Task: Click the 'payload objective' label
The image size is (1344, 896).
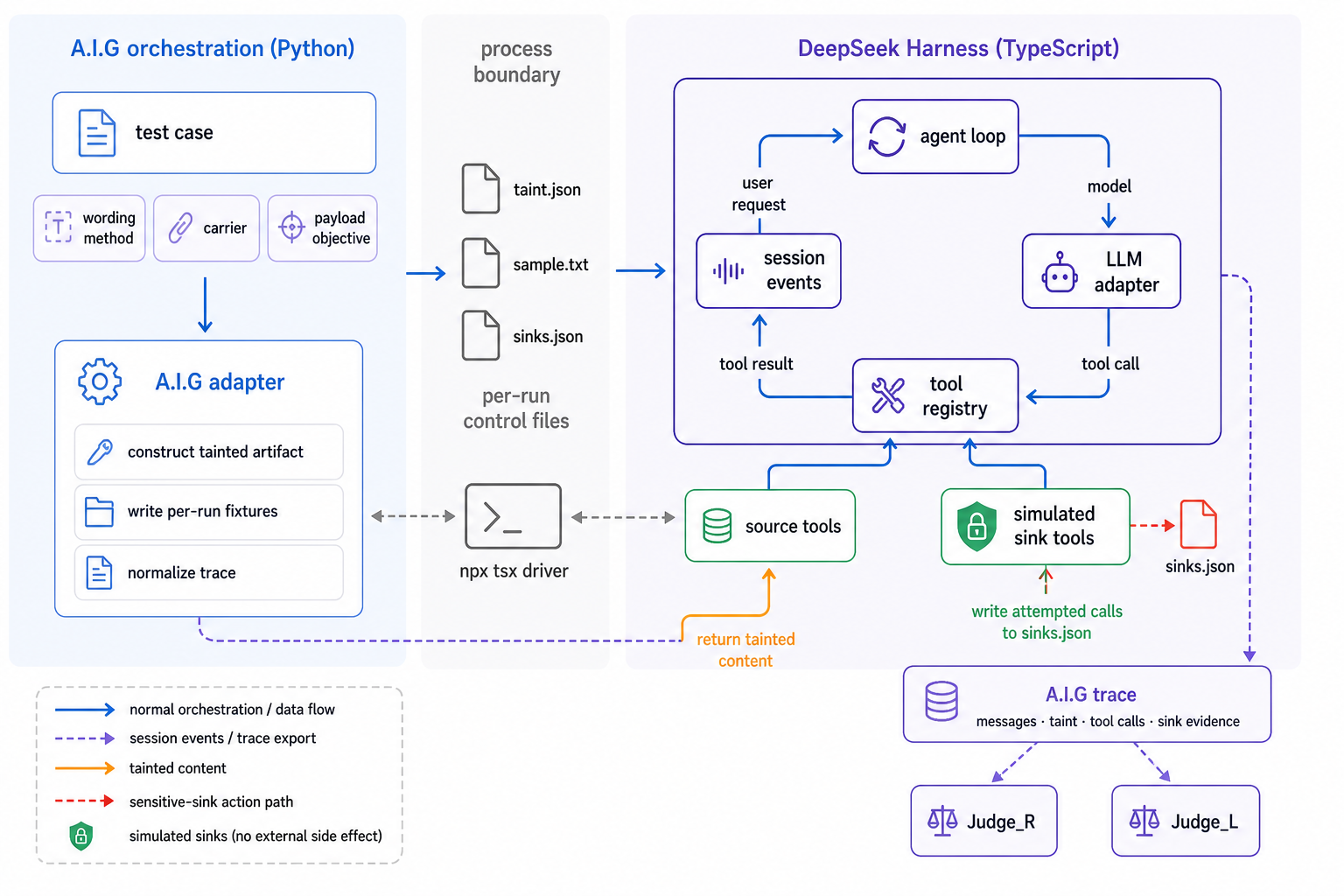Action: [x=340, y=227]
